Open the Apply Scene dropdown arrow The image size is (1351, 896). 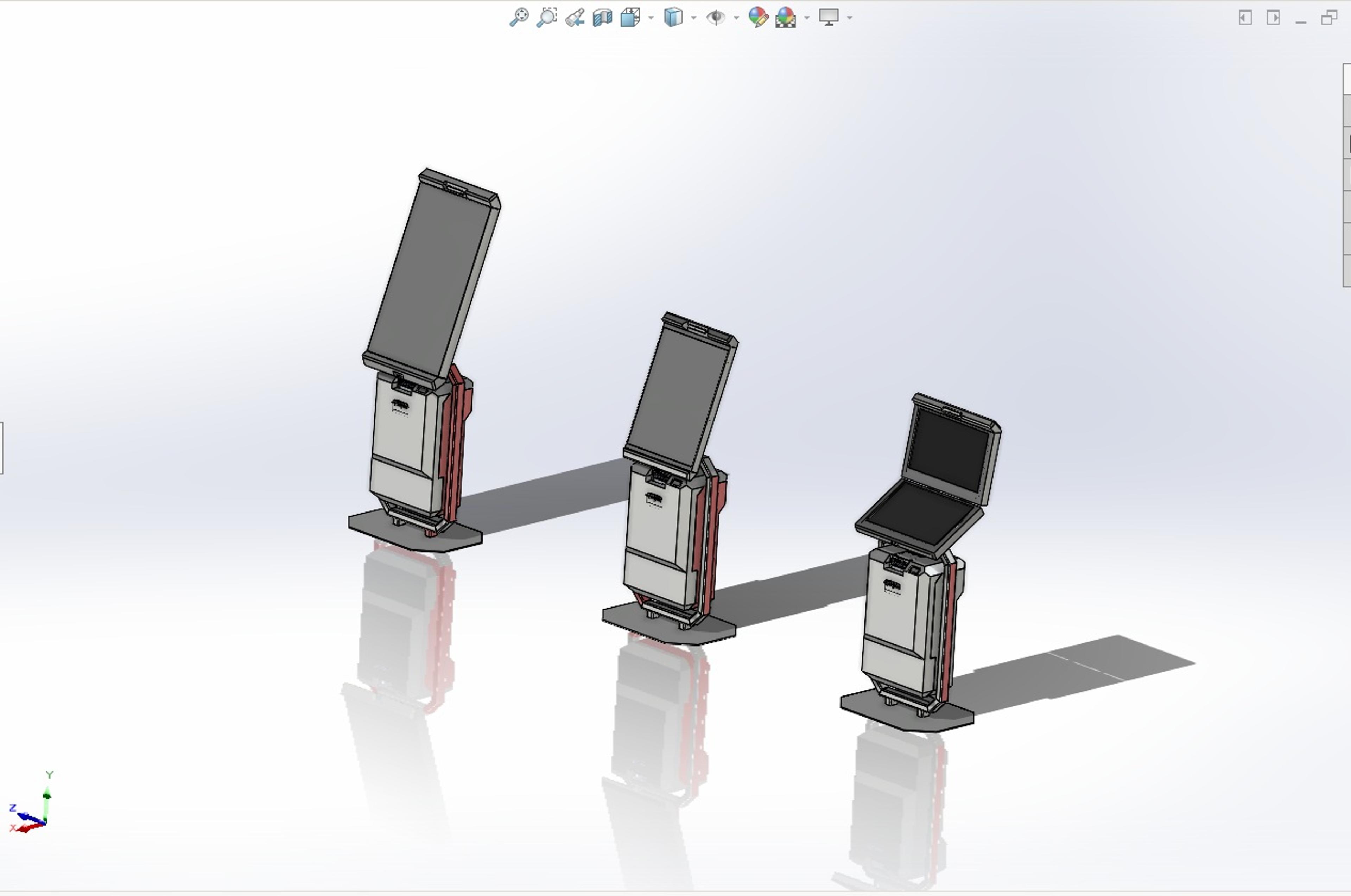point(807,18)
